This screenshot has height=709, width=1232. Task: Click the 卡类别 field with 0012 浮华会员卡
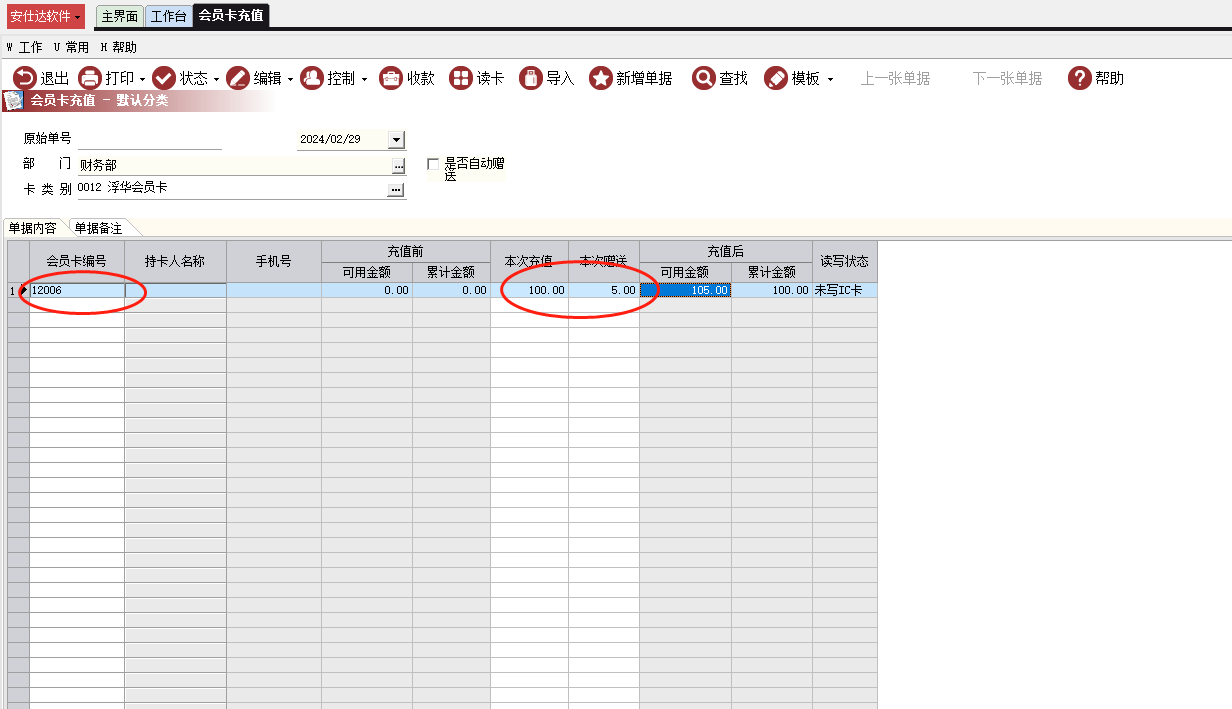(x=232, y=189)
